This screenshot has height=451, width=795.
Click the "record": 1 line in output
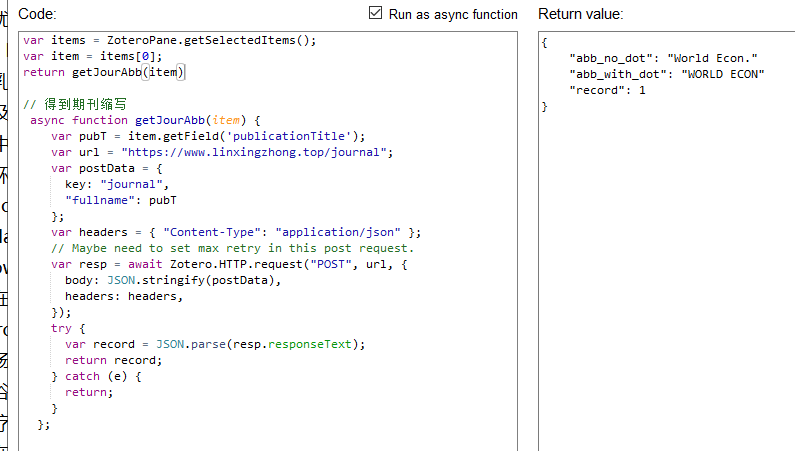(607, 90)
